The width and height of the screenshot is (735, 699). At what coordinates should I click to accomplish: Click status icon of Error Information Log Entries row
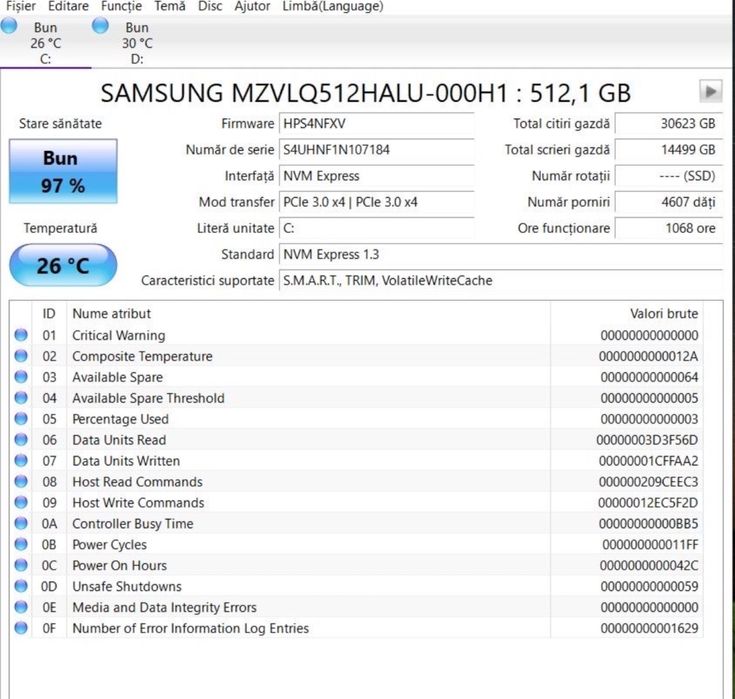click(21, 627)
